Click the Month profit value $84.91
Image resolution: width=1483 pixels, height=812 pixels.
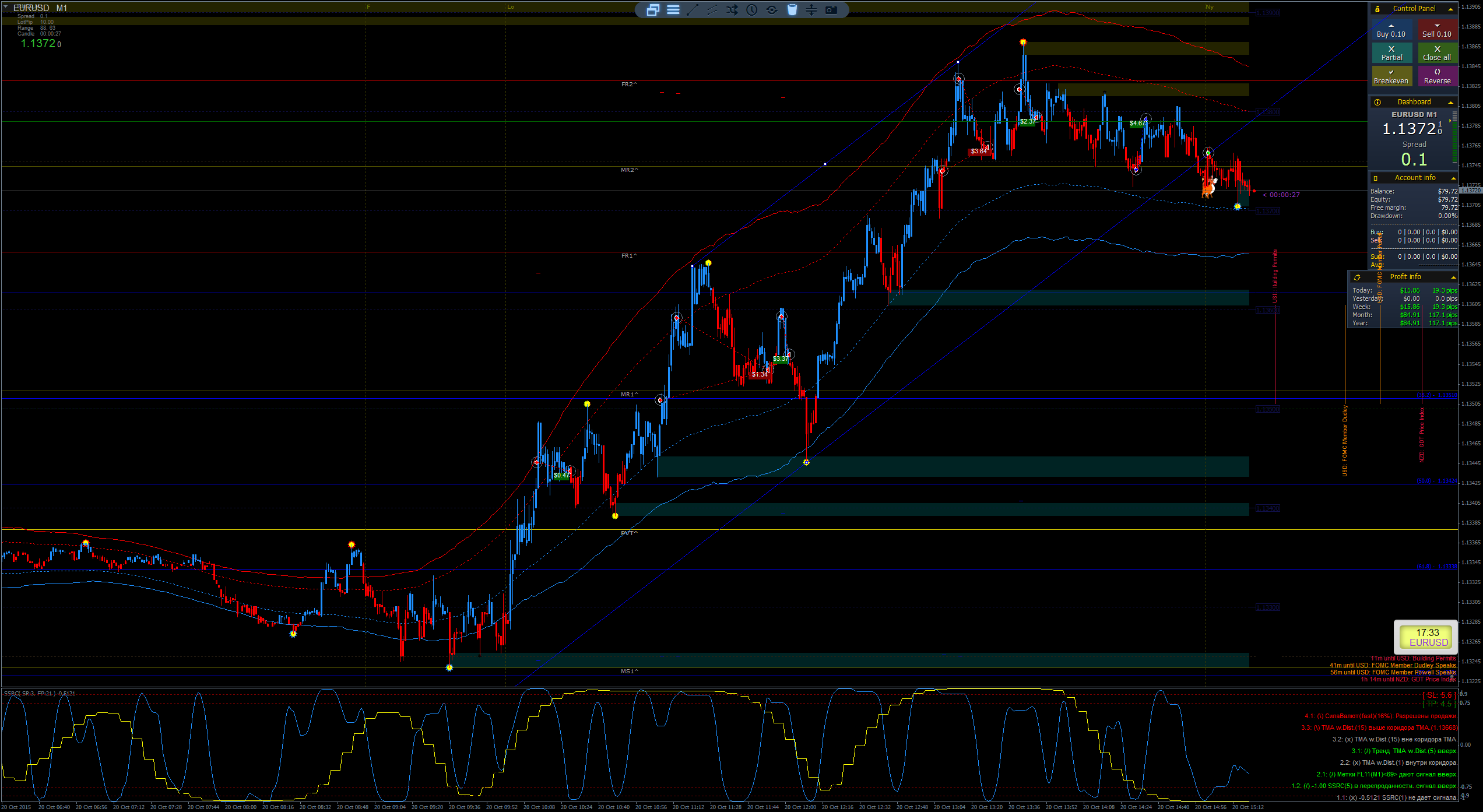(x=1410, y=315)
